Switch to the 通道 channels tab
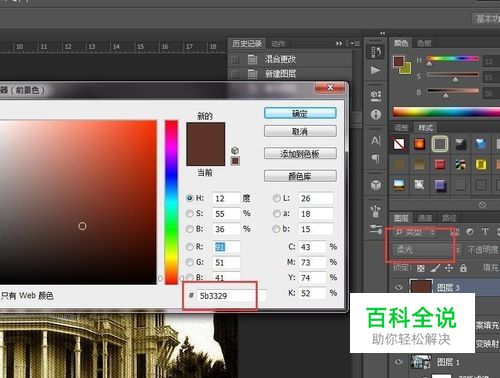The image size is (500, 378). click(425, 218)
